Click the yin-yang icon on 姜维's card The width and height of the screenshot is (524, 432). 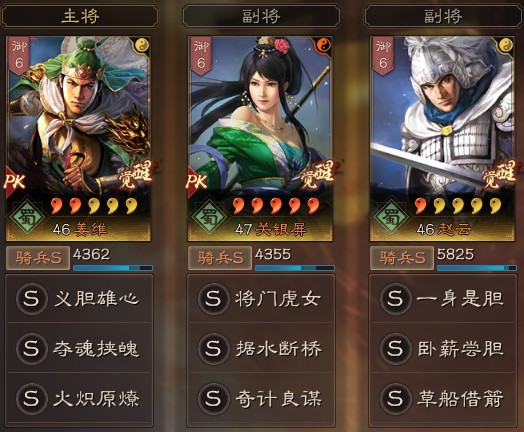142,45
